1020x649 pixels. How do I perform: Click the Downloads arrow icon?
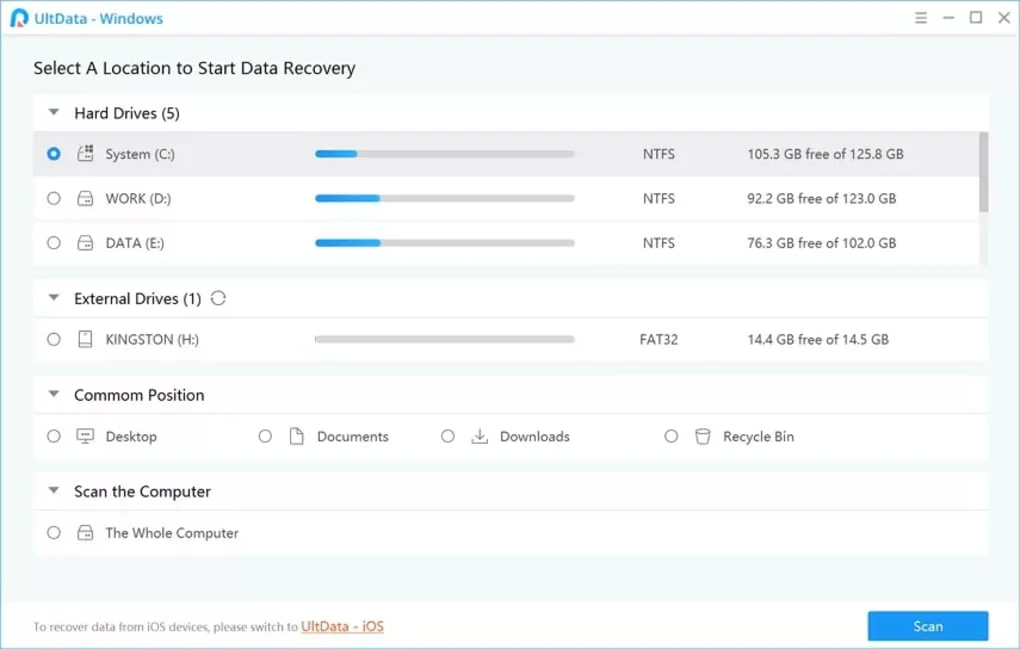pos(480,437)
